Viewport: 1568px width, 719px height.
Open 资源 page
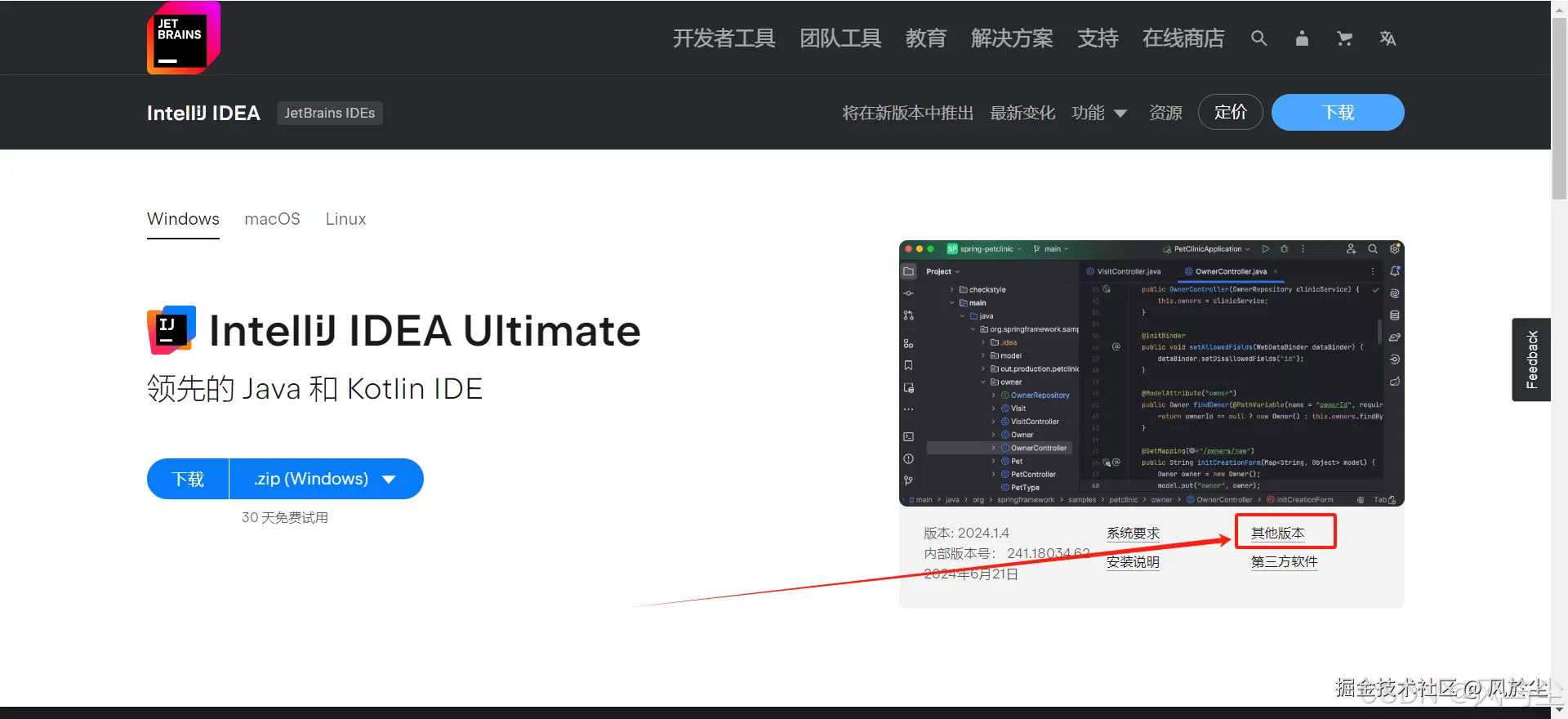1165,113
